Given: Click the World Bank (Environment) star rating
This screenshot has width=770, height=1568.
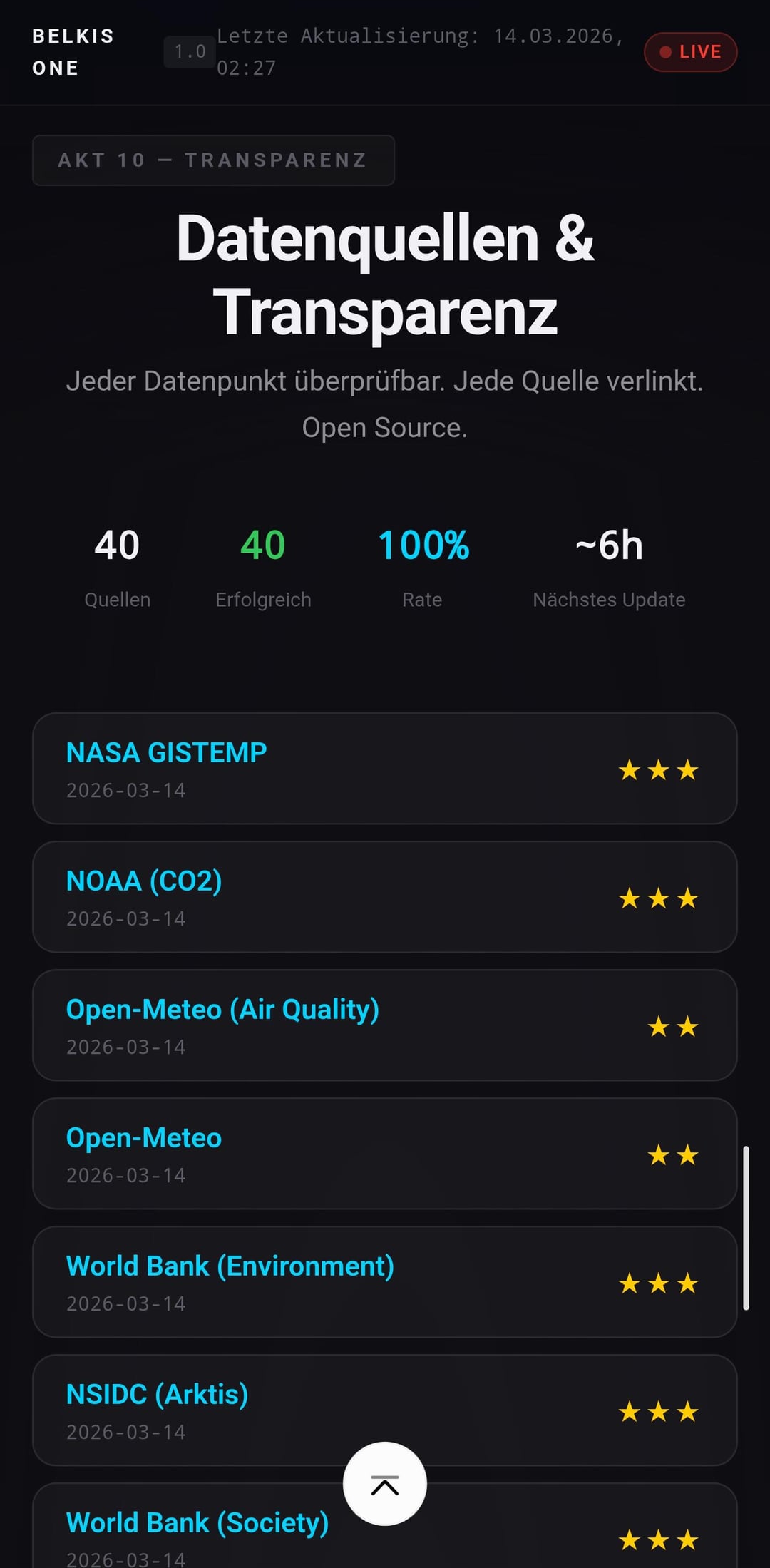Looking at the screenshot, I should [658, 1283].
